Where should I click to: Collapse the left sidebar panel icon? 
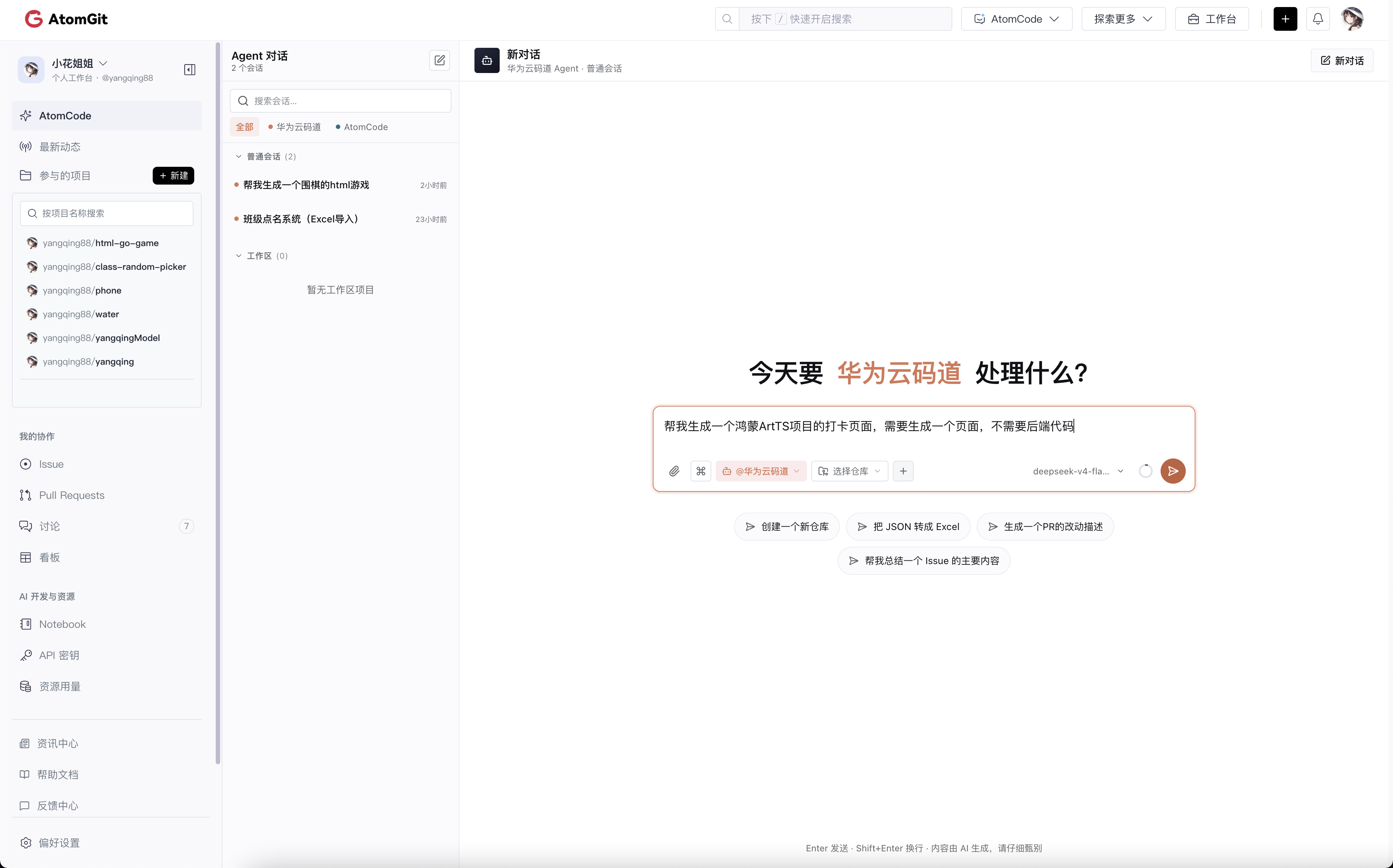point(189,69)
